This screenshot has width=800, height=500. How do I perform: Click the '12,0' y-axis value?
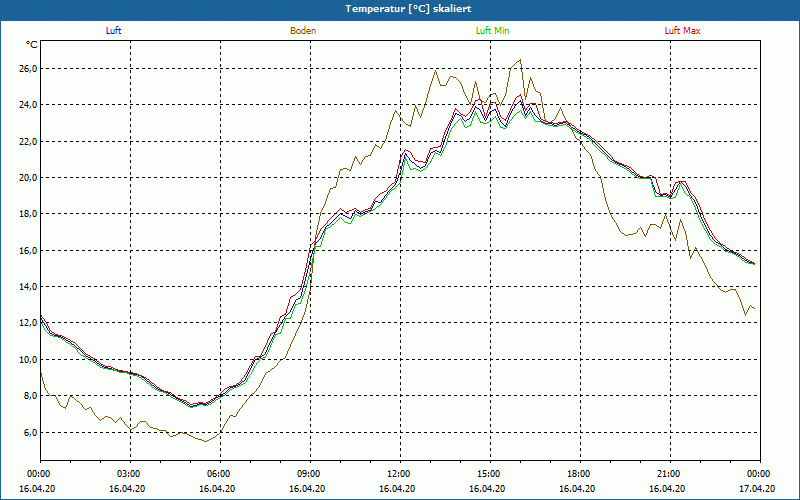point(28,323)
